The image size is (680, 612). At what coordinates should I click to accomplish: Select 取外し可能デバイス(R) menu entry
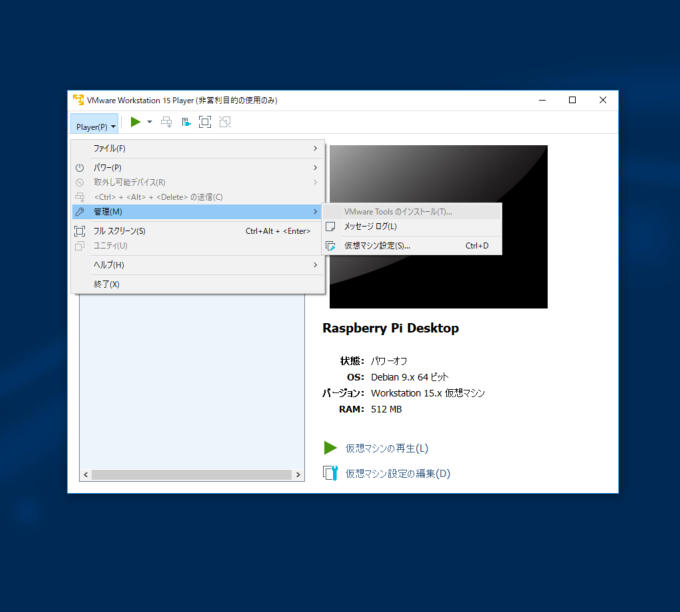tap(198, 182)
